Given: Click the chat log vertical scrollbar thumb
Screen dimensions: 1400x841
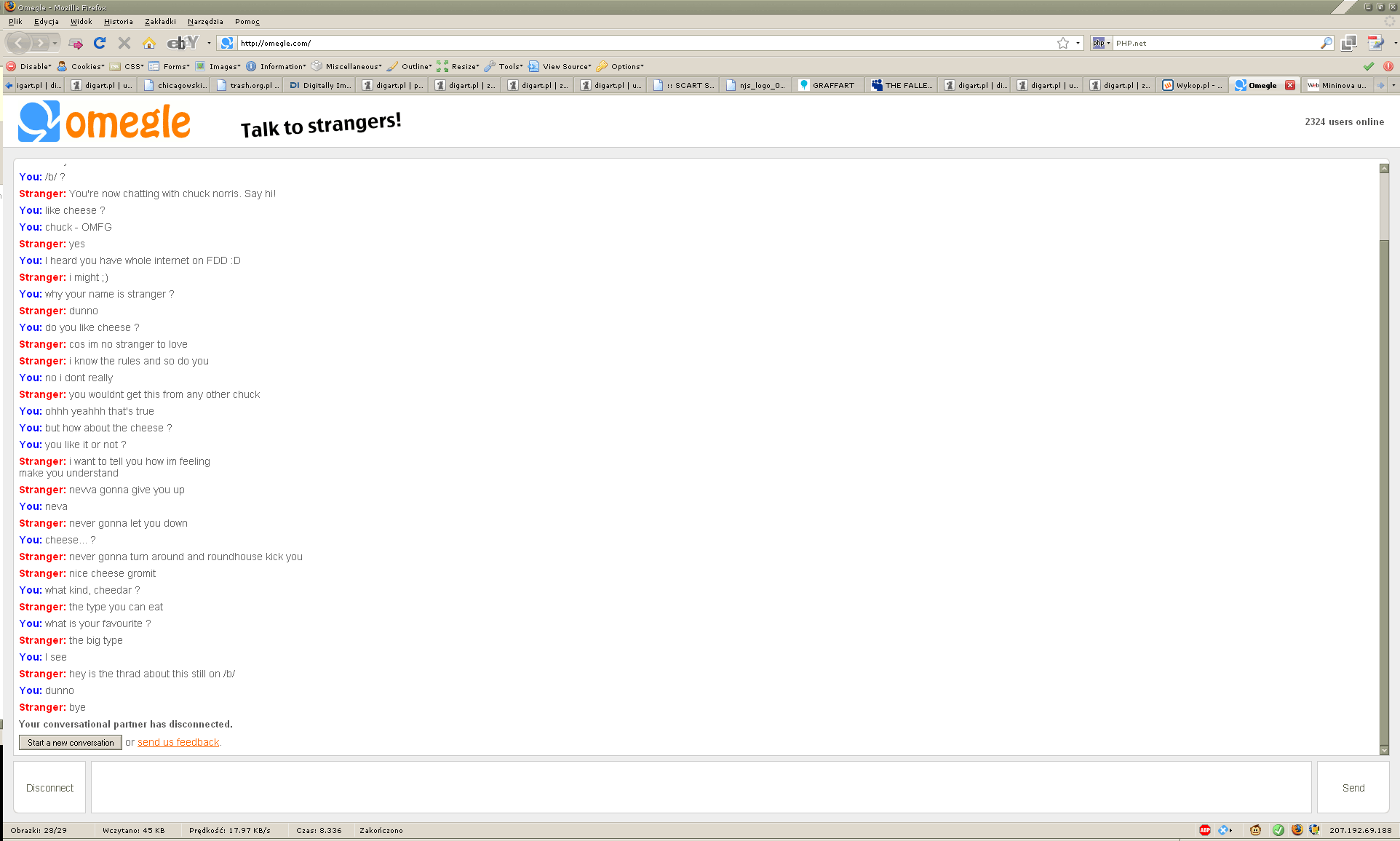Looking at the screenshot, I should coord(1384,491).
